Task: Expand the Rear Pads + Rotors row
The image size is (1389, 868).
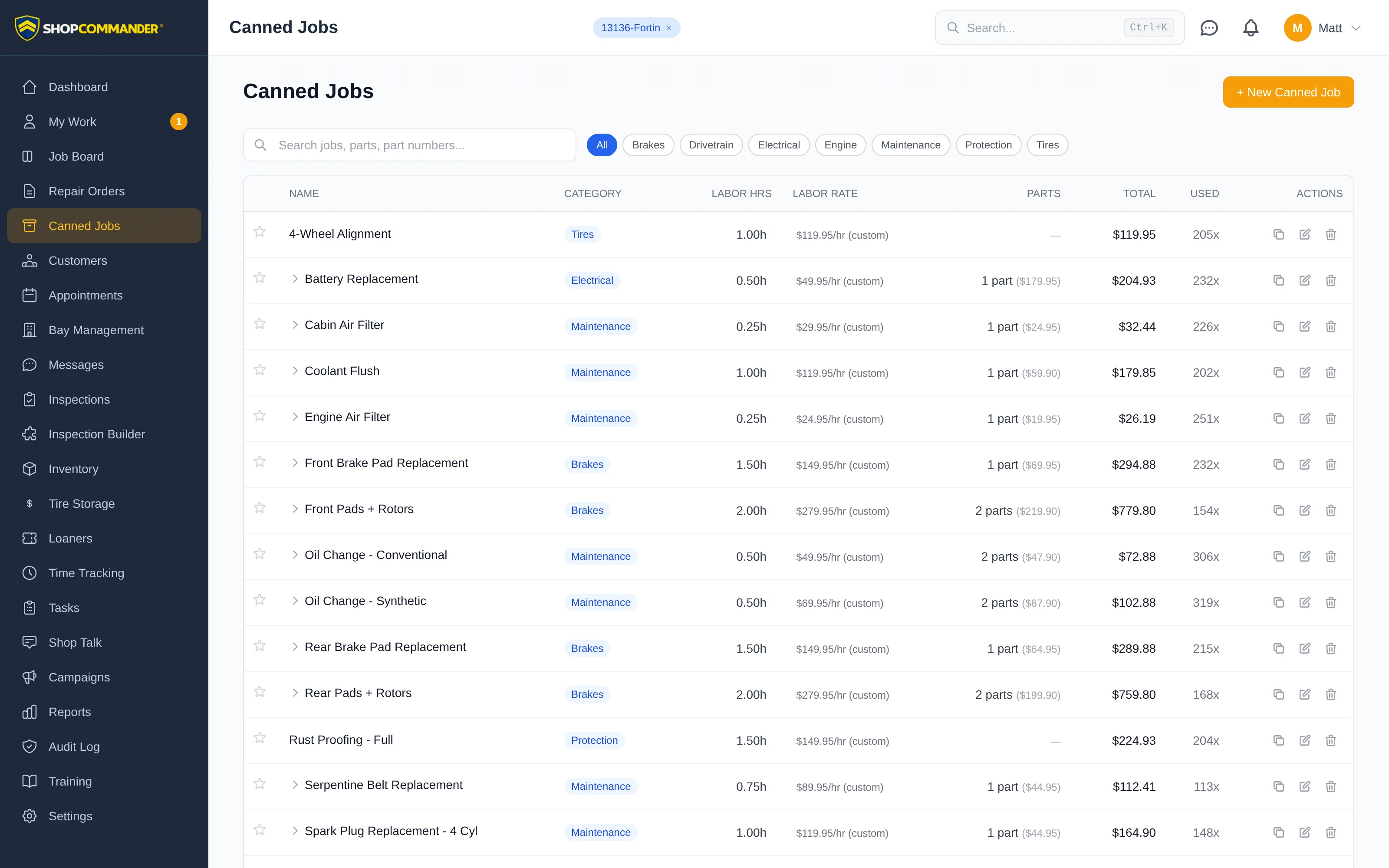Action: (x=294, y=692)
